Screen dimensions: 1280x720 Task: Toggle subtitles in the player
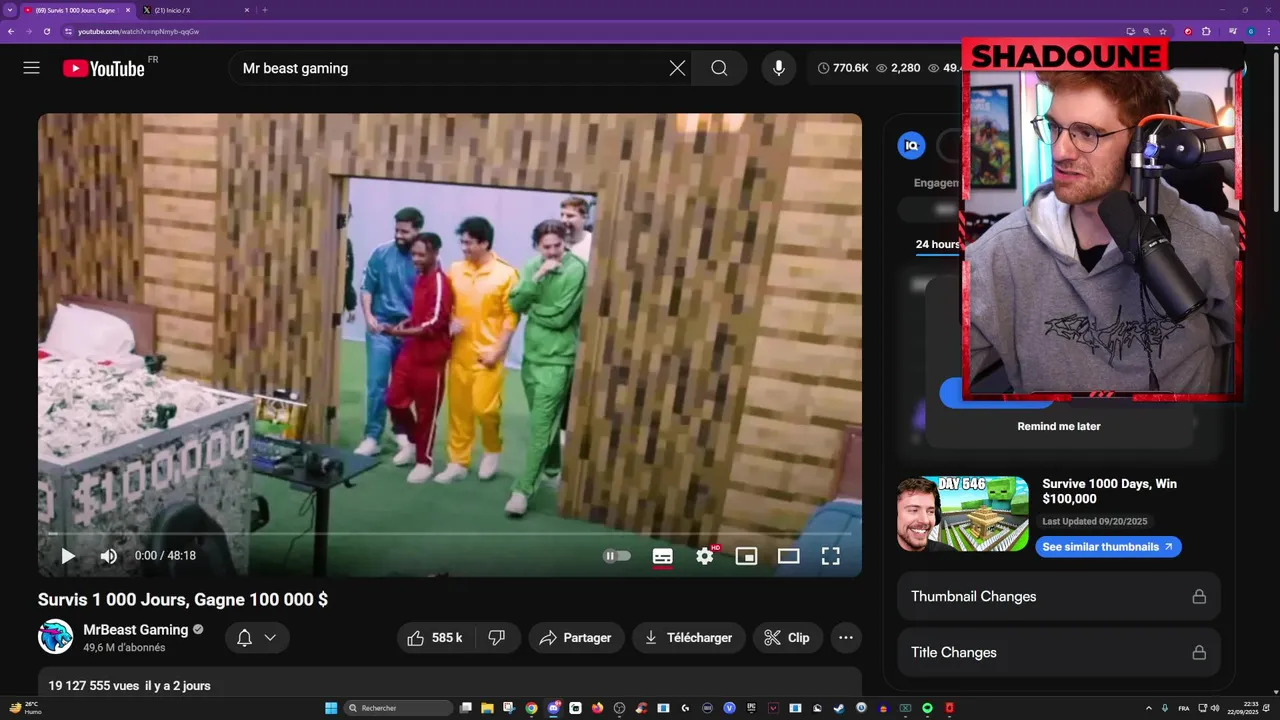pos(662,556)
